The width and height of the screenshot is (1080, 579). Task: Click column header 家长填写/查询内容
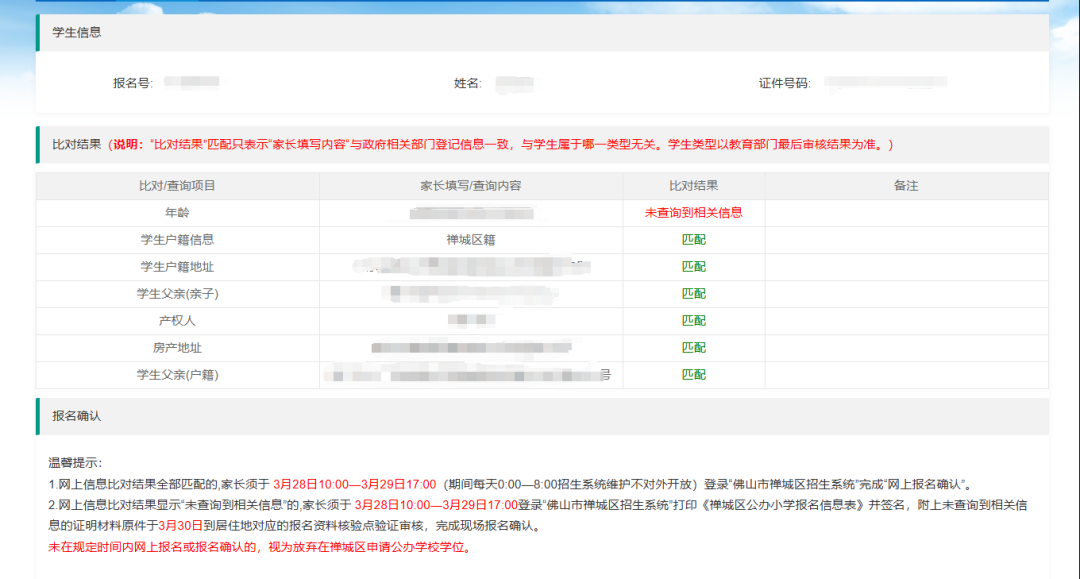470,186
